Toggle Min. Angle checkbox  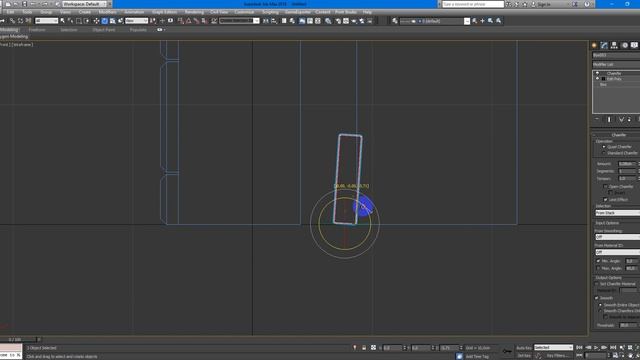[x=598, y=261]
